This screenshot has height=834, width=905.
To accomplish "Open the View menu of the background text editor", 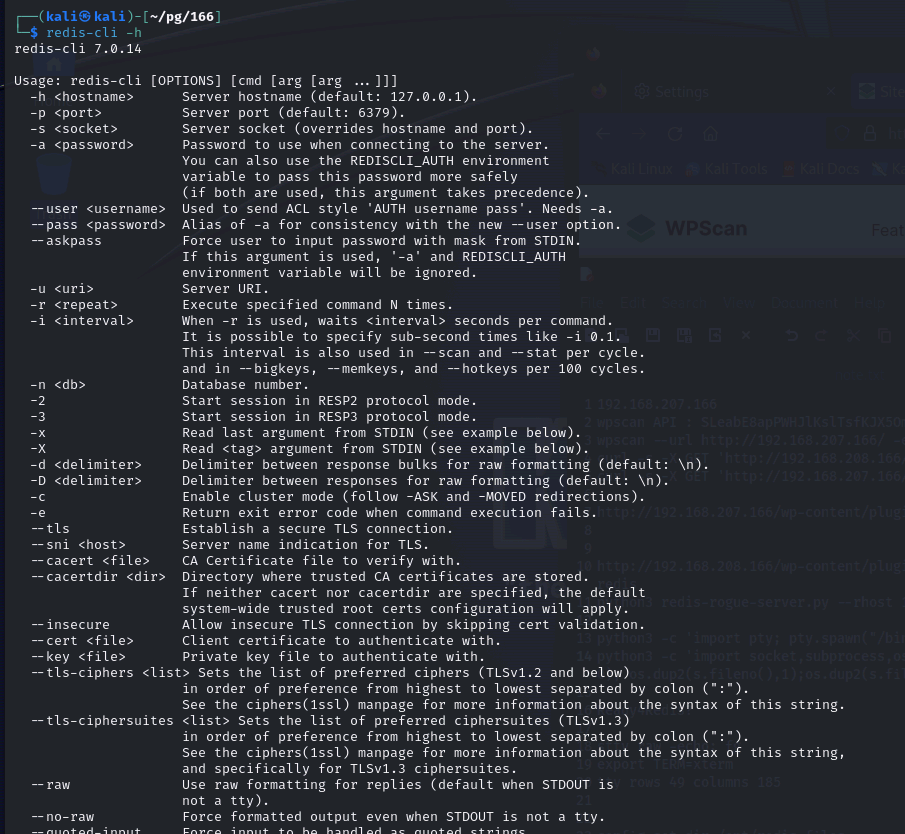I will coord(739,302).
